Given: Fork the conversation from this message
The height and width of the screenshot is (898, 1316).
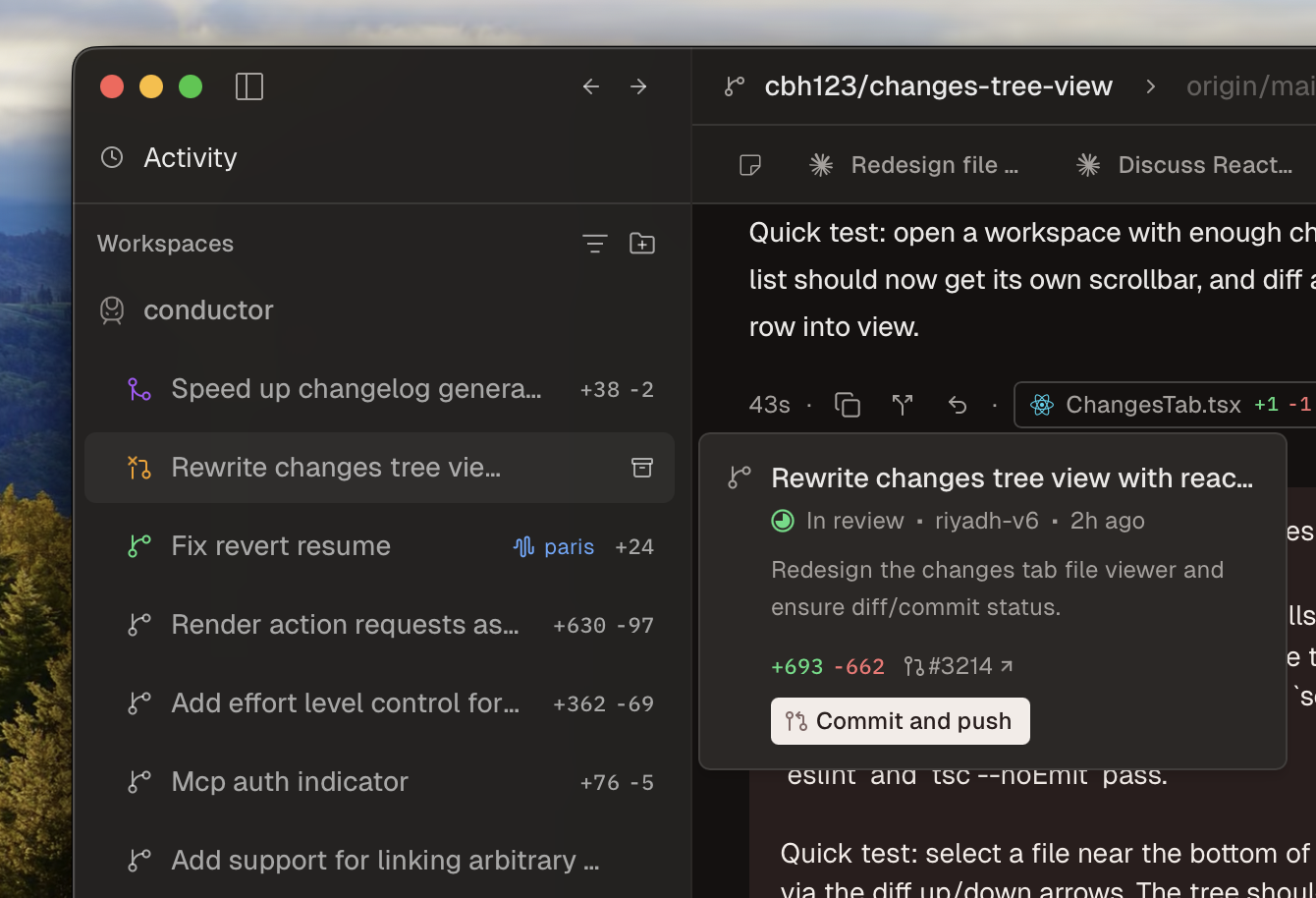Looking at the screenshot, I should click(x=903, y=405).
